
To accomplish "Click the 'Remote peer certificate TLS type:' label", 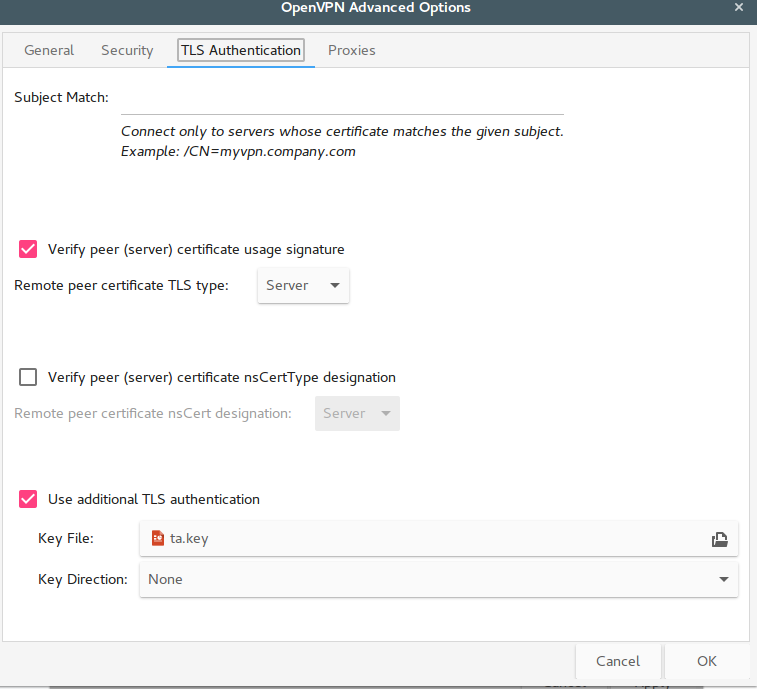I will 121,285.
